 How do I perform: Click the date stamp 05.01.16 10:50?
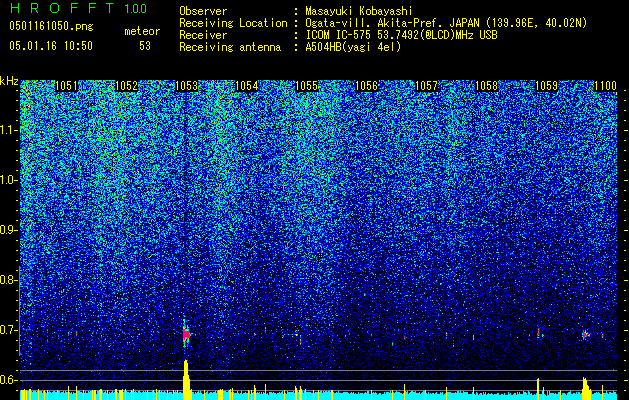(x=51, y=45)
